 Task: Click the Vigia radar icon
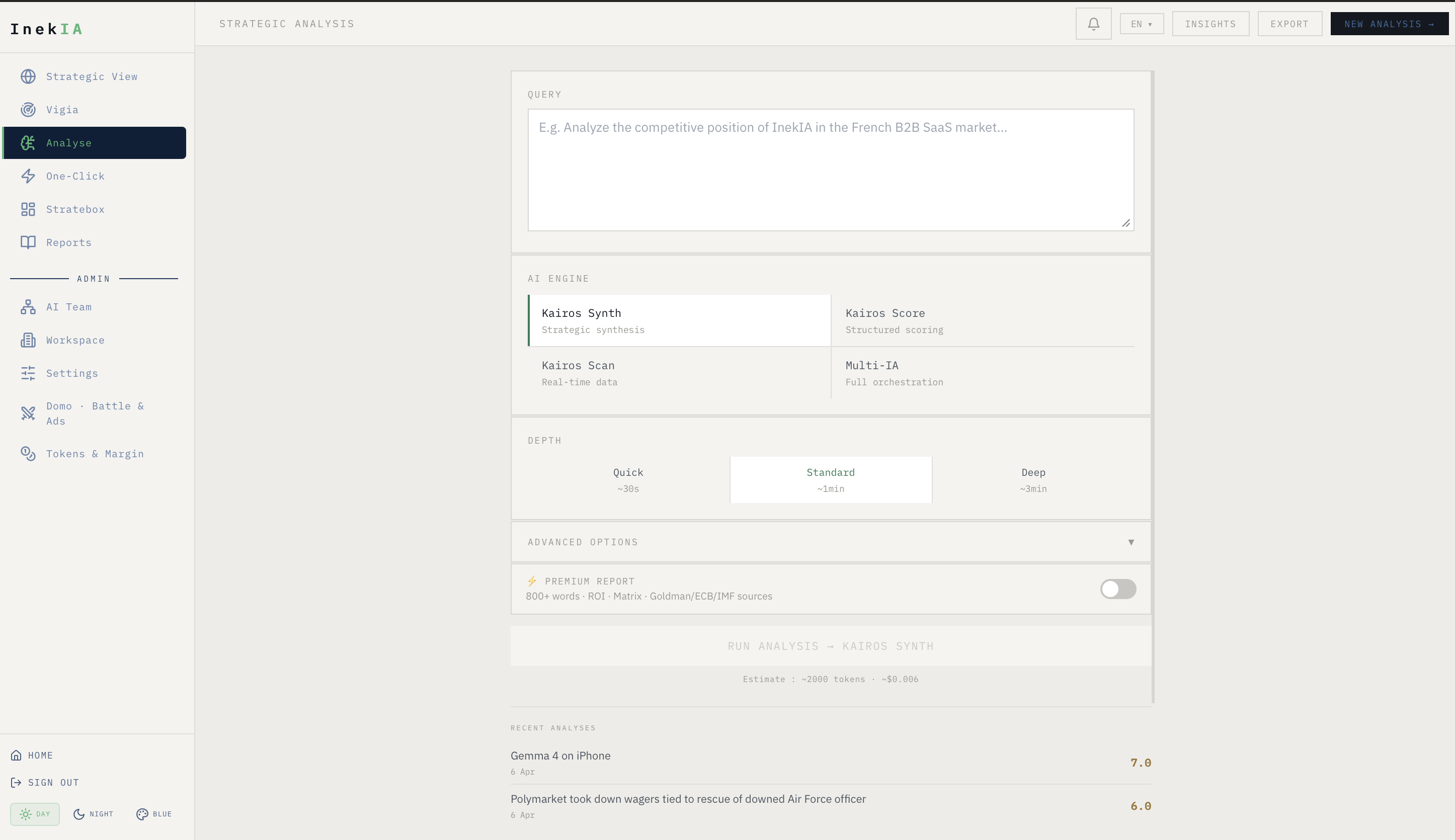coord(28,110)
